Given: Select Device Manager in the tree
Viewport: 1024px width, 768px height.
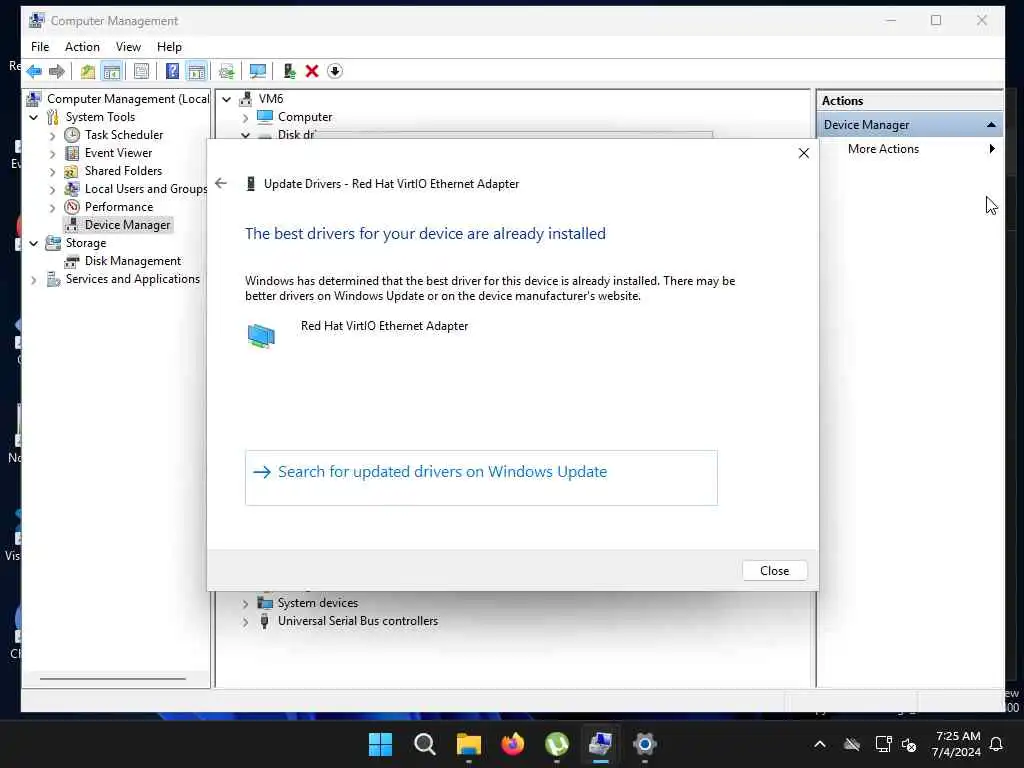Looking at the screenshot, I should point(127,225).
